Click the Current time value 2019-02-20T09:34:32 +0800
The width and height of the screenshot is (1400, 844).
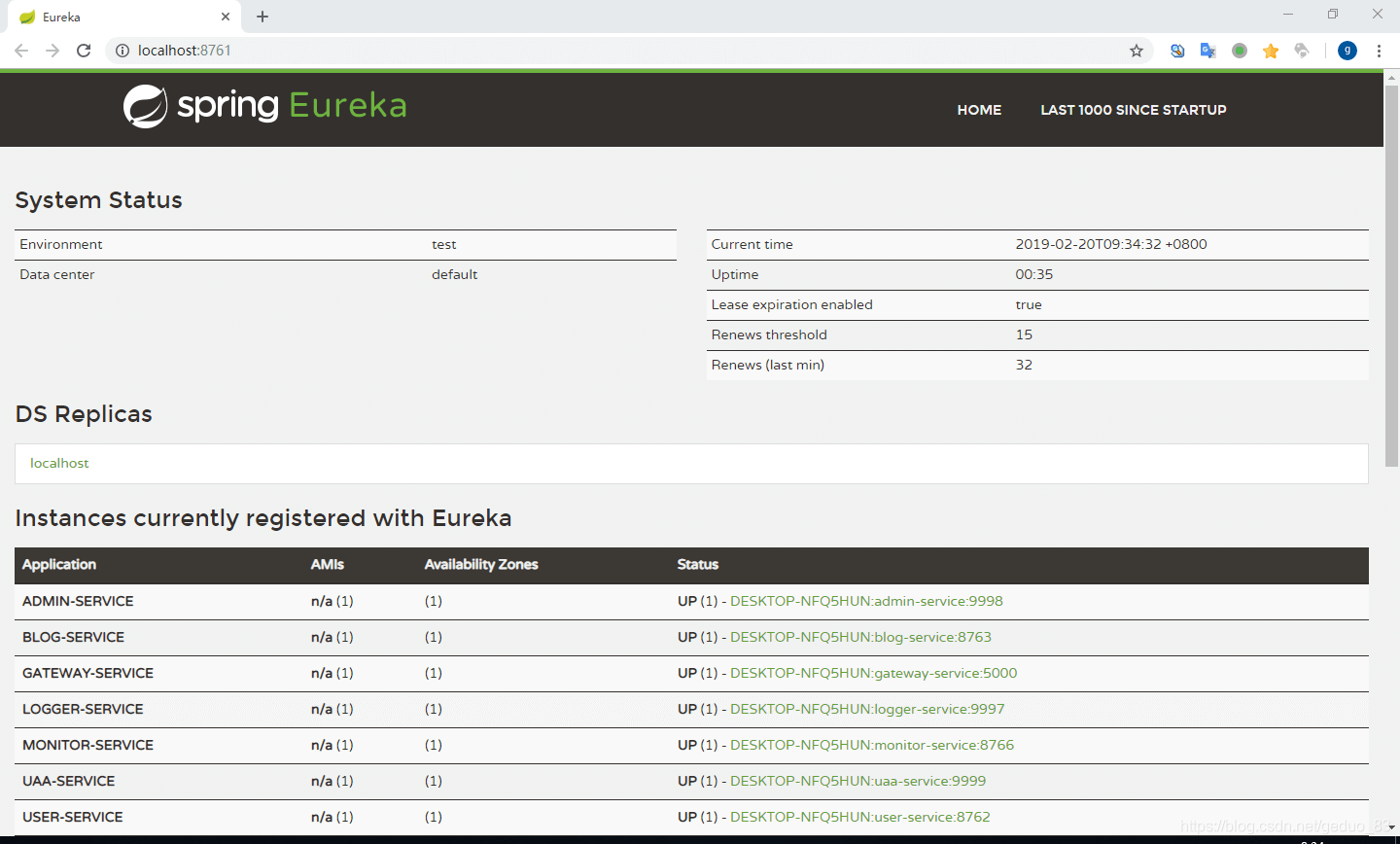pyautogui.click(x=1111, y=244)
